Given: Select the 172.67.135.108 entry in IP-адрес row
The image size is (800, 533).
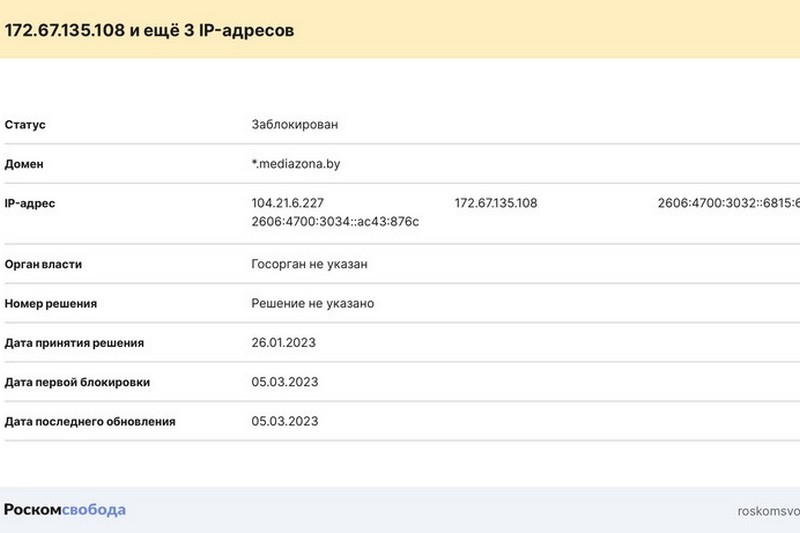Looking at the screenshot, I should click(x=496, y=203).
